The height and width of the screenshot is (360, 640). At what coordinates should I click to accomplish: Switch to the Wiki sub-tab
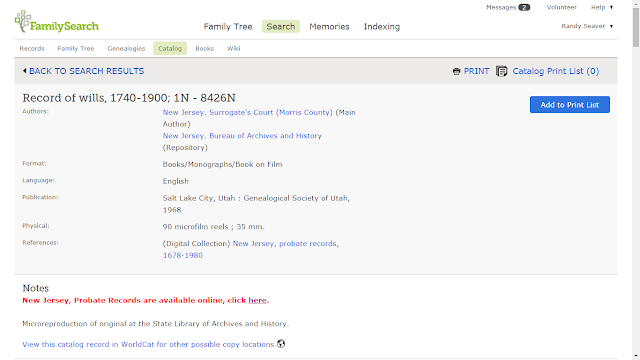tap(233, 48)
